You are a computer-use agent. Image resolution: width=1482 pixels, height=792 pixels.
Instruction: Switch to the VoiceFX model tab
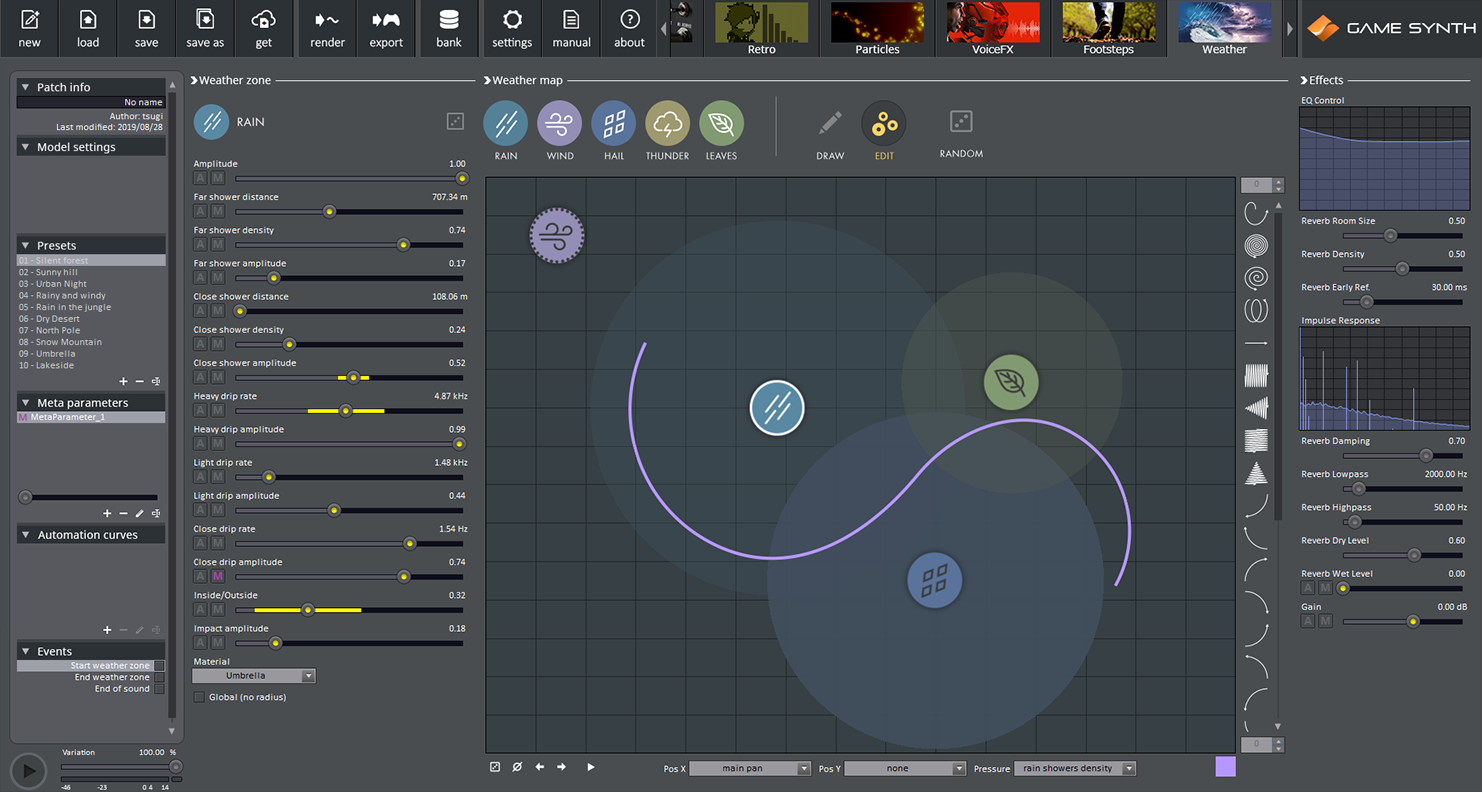click(993, 28)
